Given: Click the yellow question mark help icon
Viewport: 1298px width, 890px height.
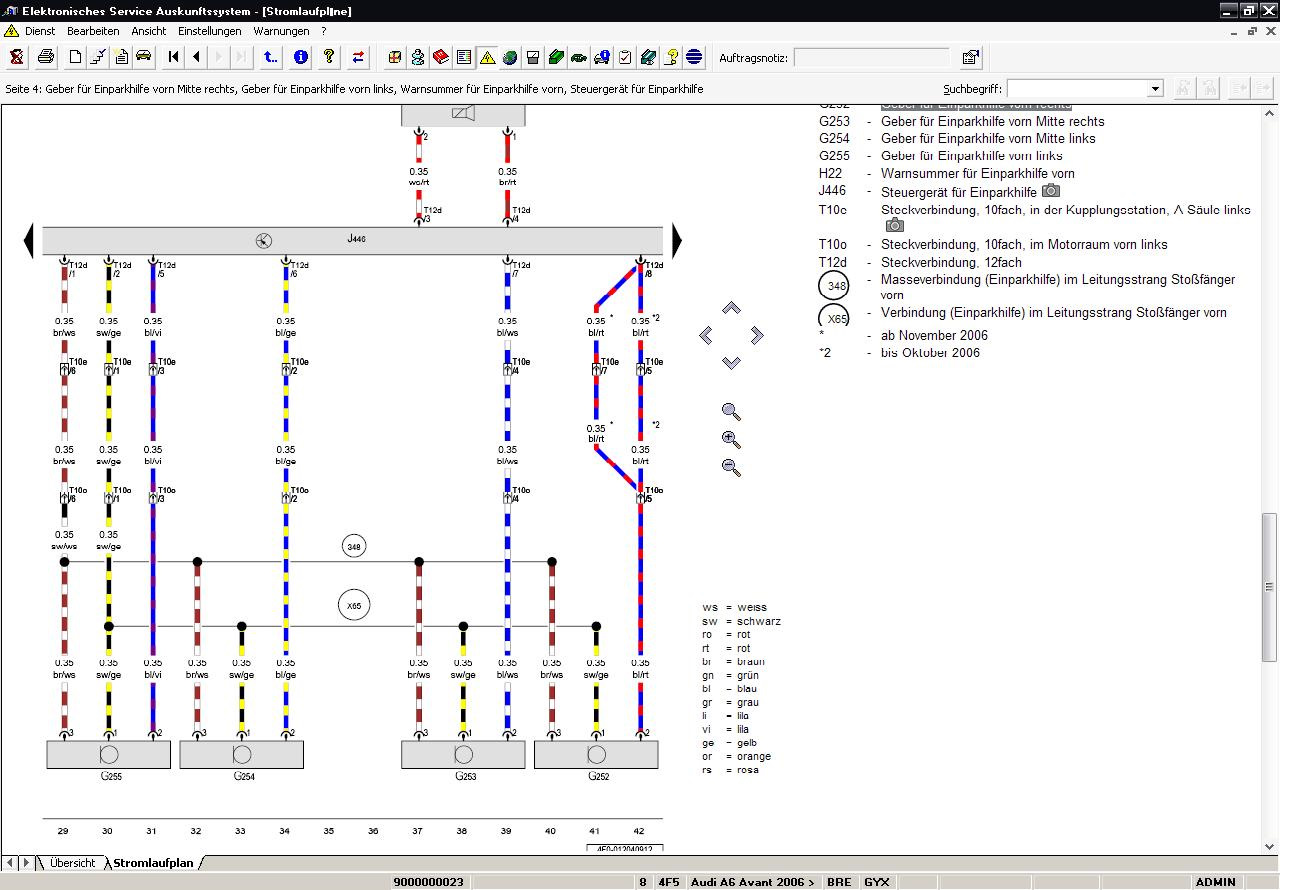Looking at the screenshot, I should coord(328,57).
